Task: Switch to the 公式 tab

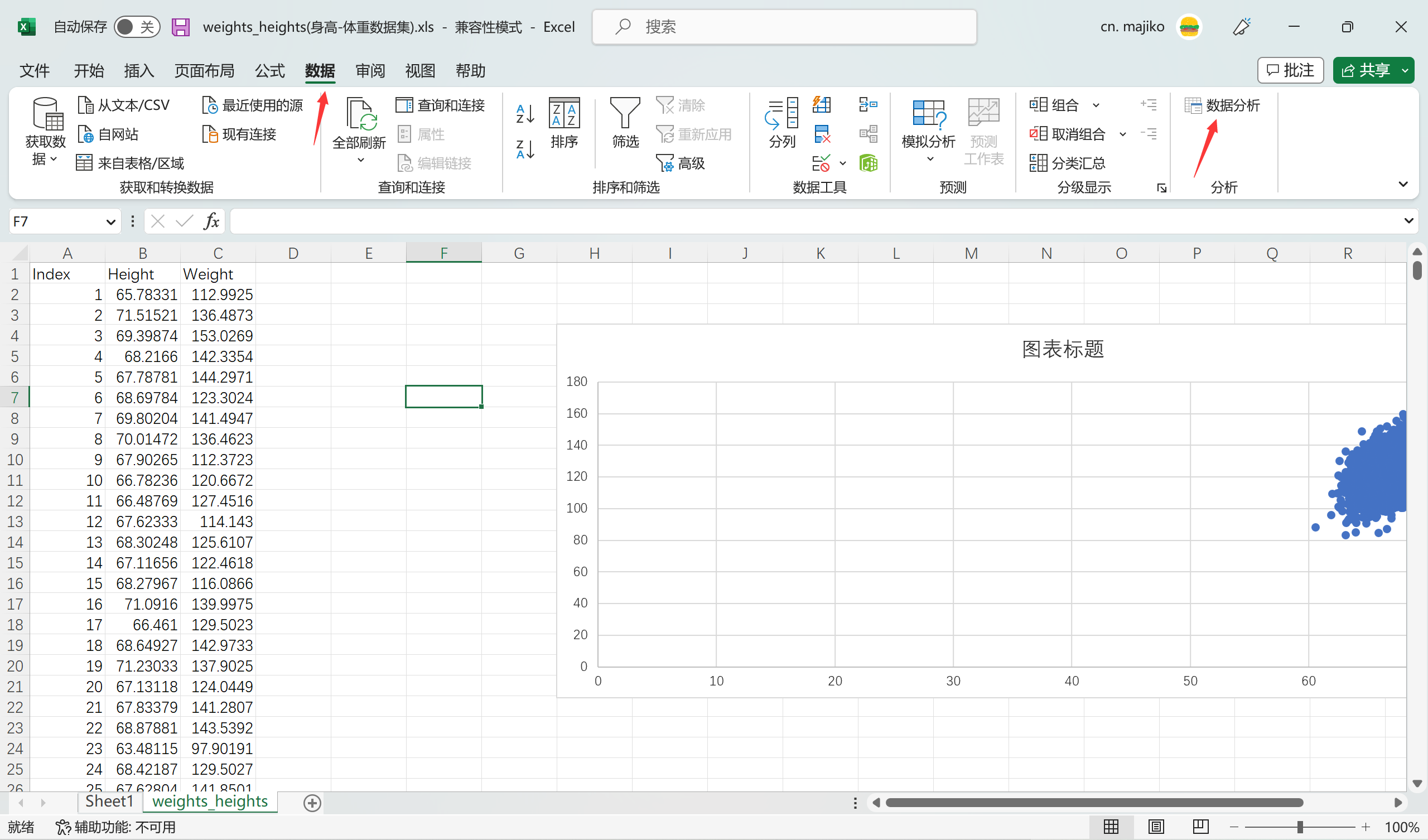Action: coord(270,71)
